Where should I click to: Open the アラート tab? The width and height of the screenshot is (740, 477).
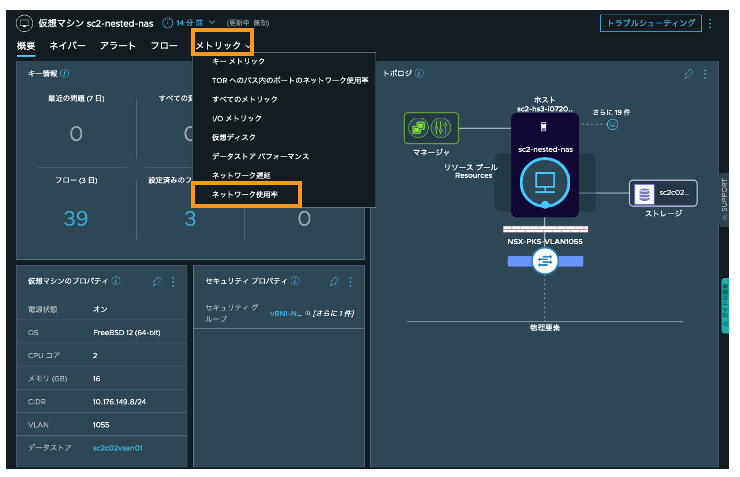click(x=118, y=46)
